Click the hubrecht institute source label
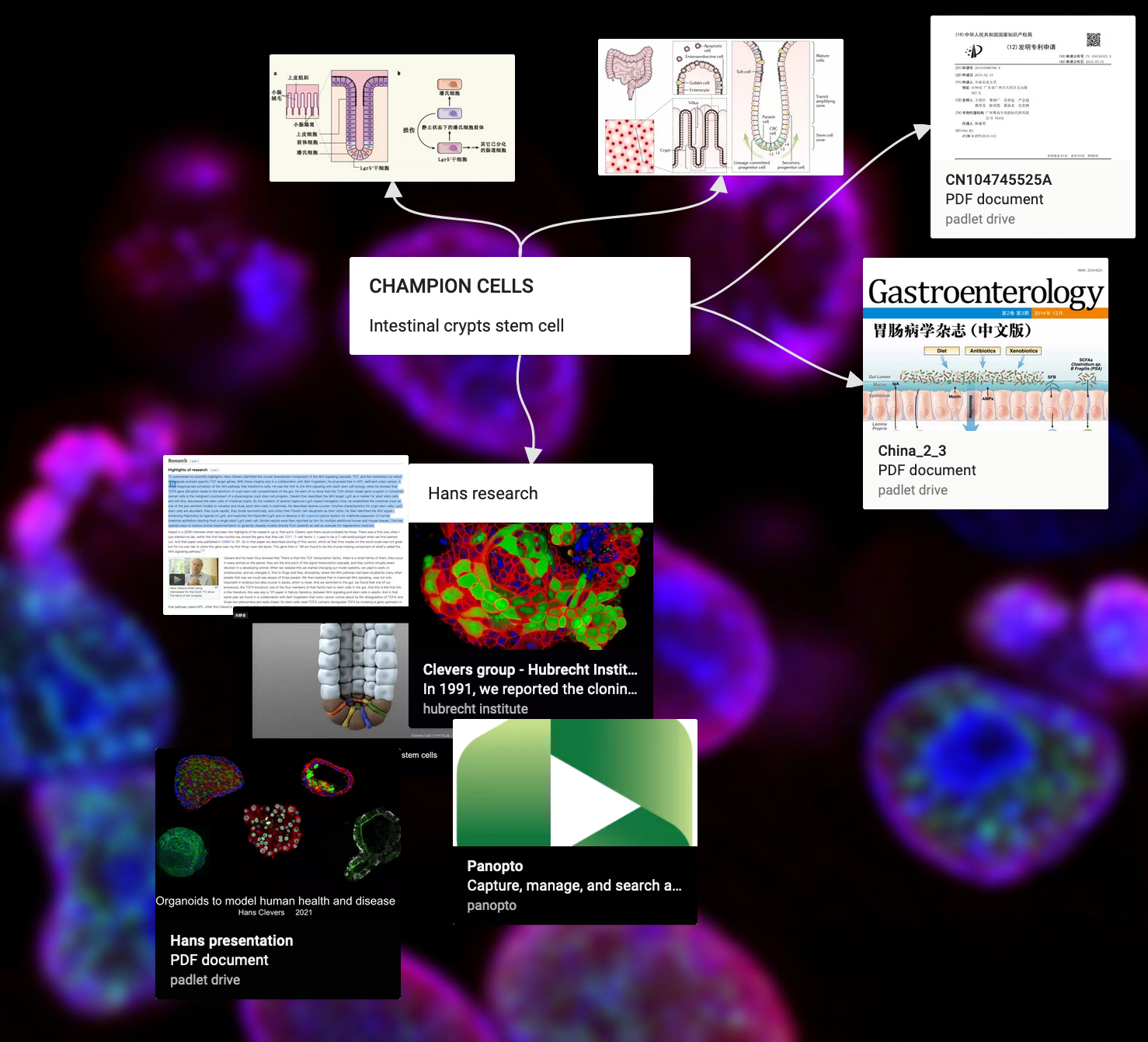 475,709
